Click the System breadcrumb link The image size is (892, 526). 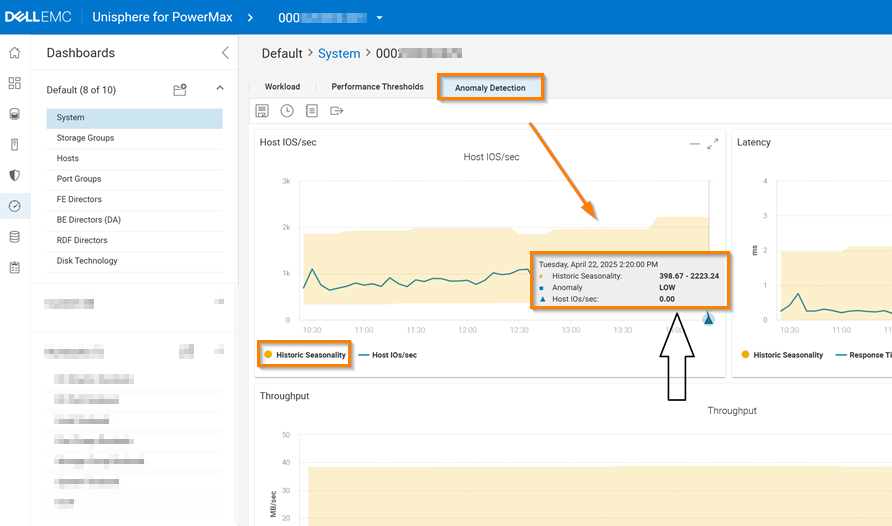(x=339, y=53)
